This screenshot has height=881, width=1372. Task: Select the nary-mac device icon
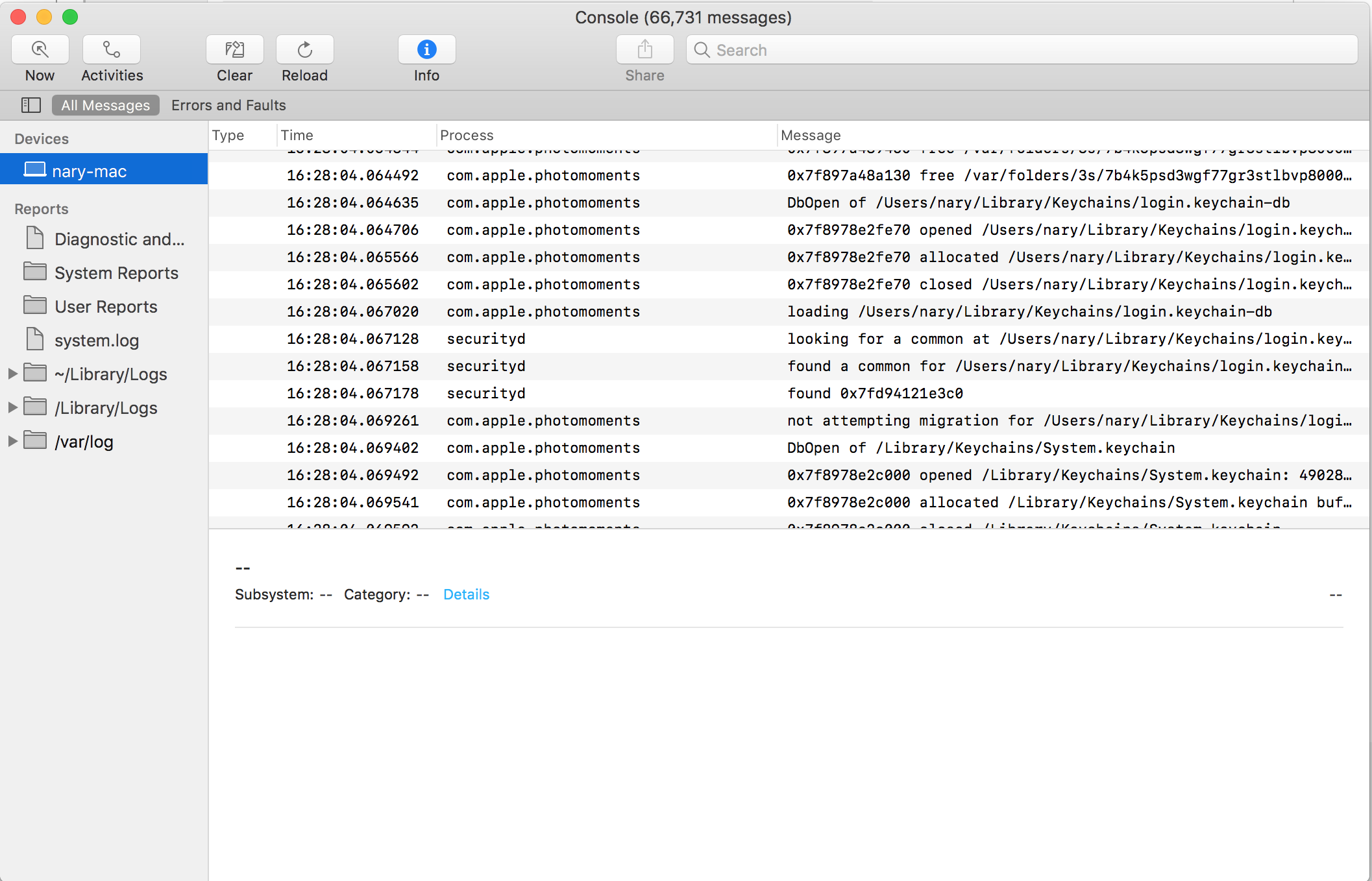(x=88, y=171)
